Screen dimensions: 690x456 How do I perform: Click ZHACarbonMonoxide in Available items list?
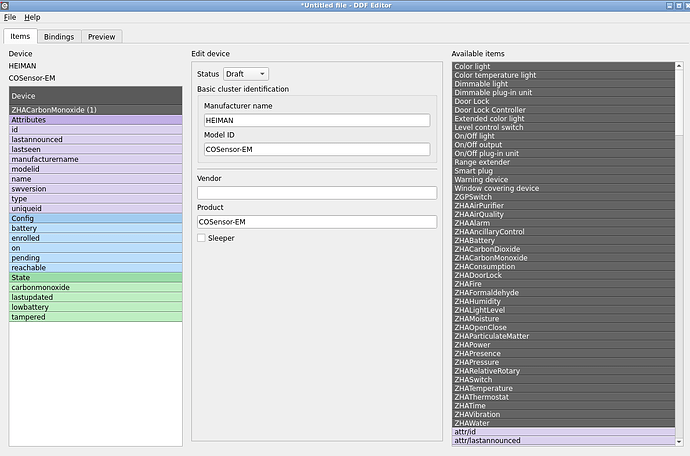[563, 258]
